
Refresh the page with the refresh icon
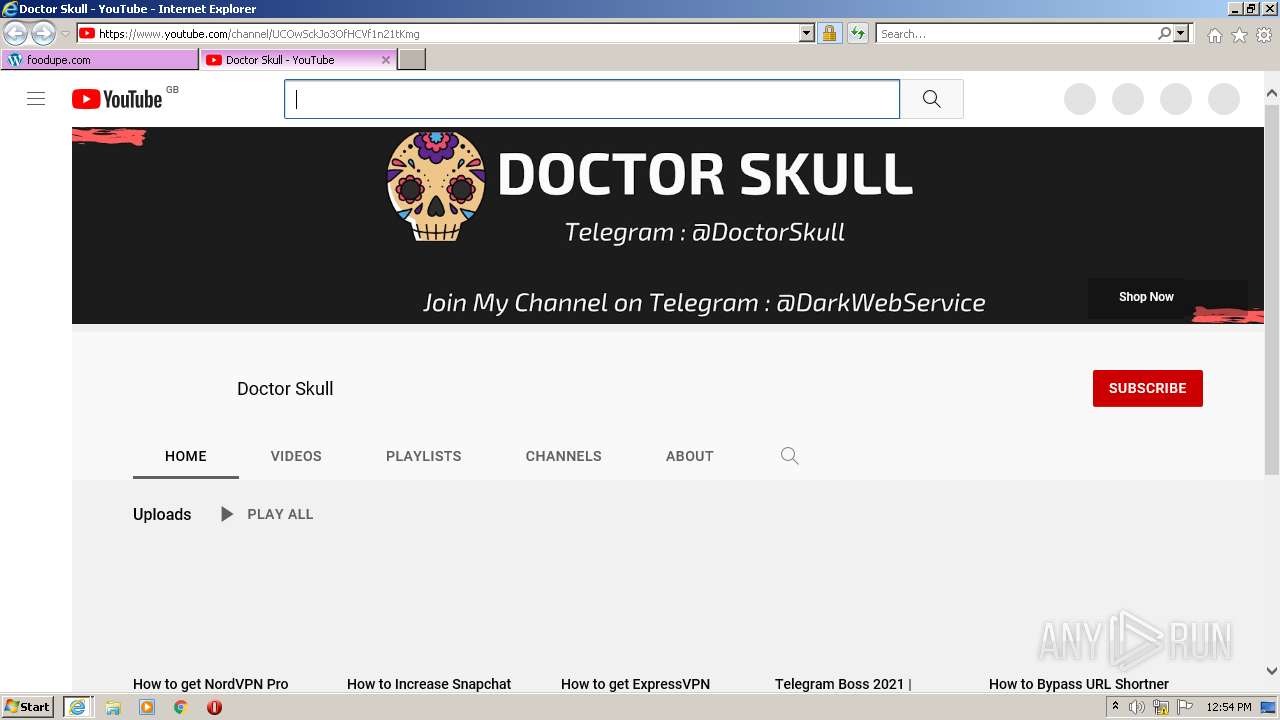coord(857,33)
